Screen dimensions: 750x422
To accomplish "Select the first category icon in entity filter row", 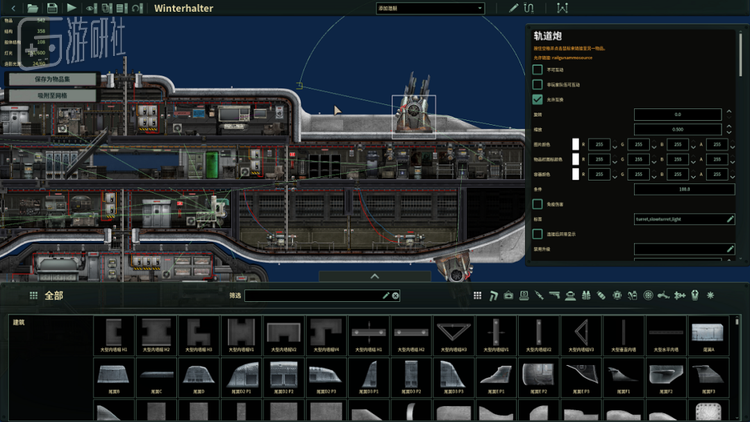I will [x=478, y=296].
